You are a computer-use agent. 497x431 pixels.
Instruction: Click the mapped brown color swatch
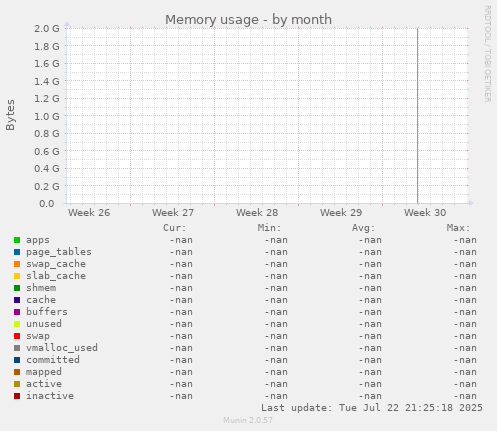pyautogui.click(x=17, y=372)
